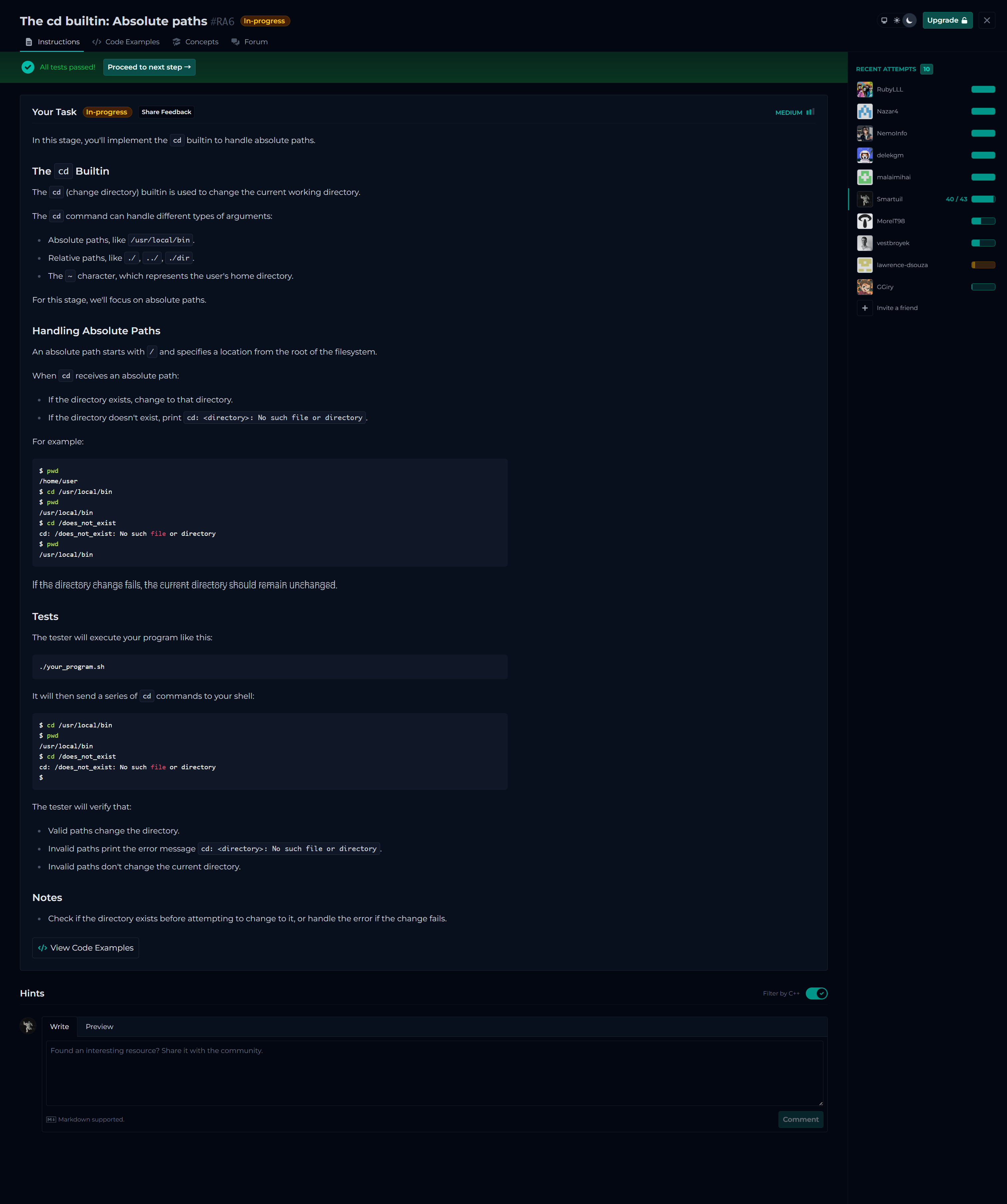Screen dimensions: 1007x1204
Task: Switch to the Concepts tab
Action: click(196, 42)
